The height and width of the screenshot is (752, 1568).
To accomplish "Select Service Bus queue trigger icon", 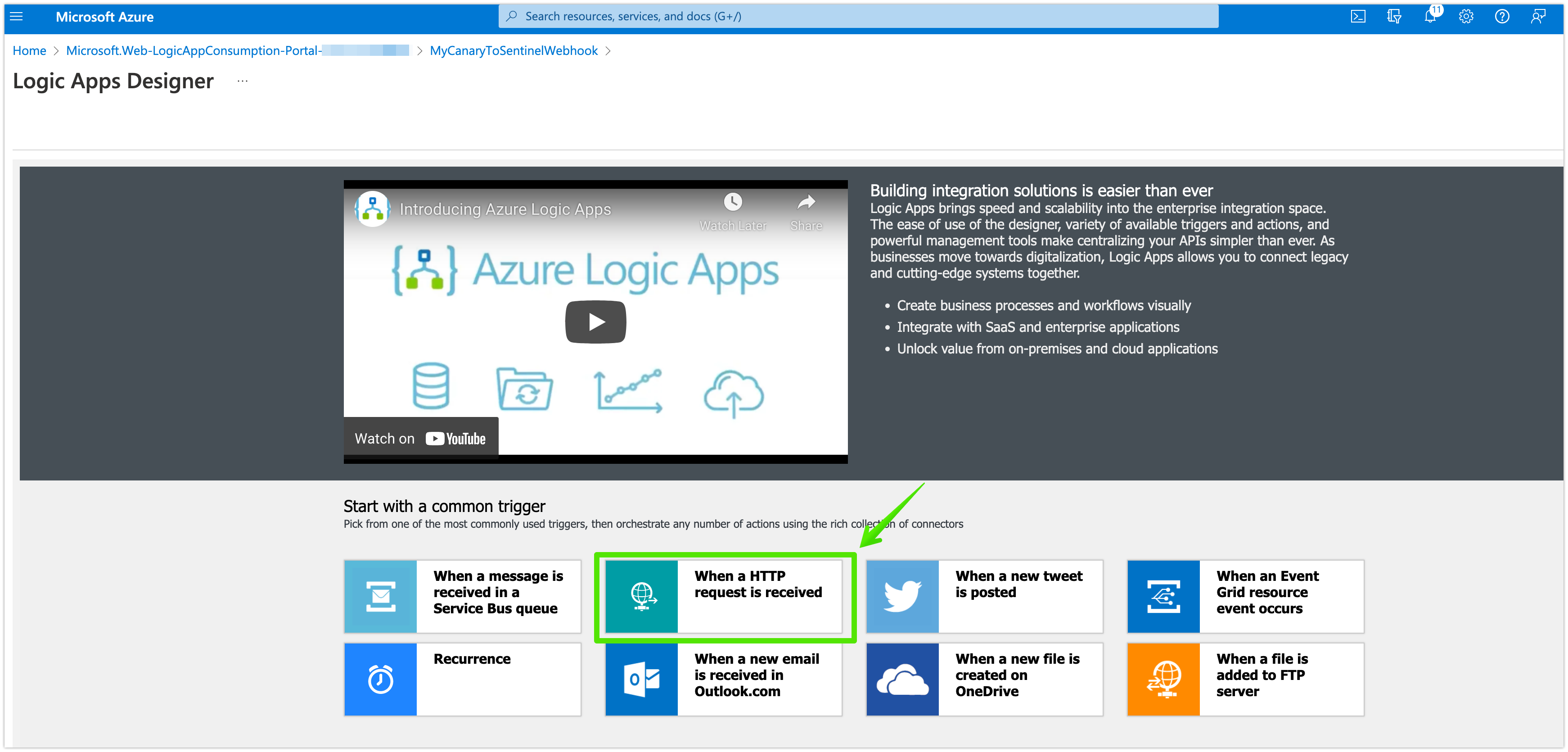I will [x=380, y=596].
